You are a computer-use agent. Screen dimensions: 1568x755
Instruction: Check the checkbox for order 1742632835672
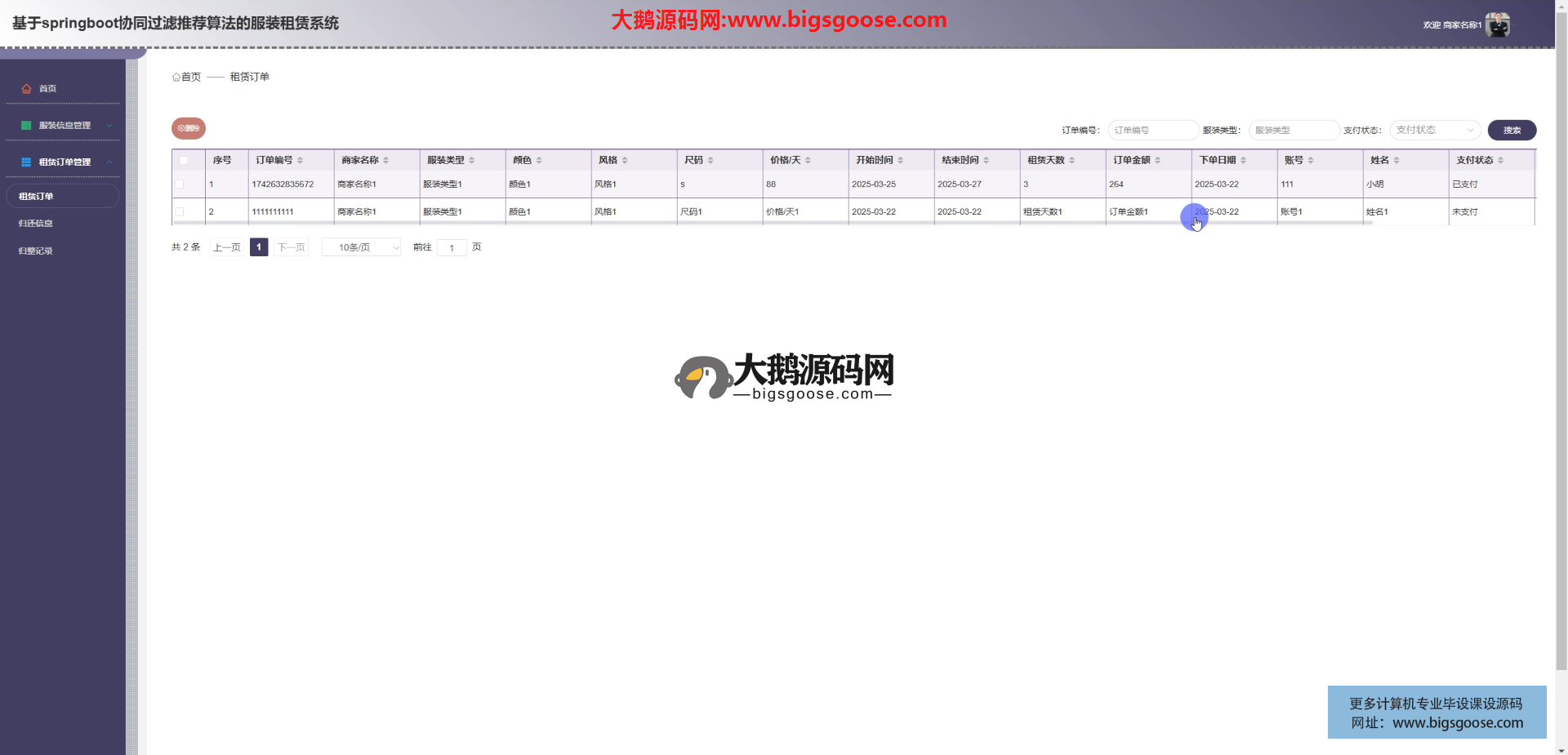pyautogui.click(x=180, y=184)
